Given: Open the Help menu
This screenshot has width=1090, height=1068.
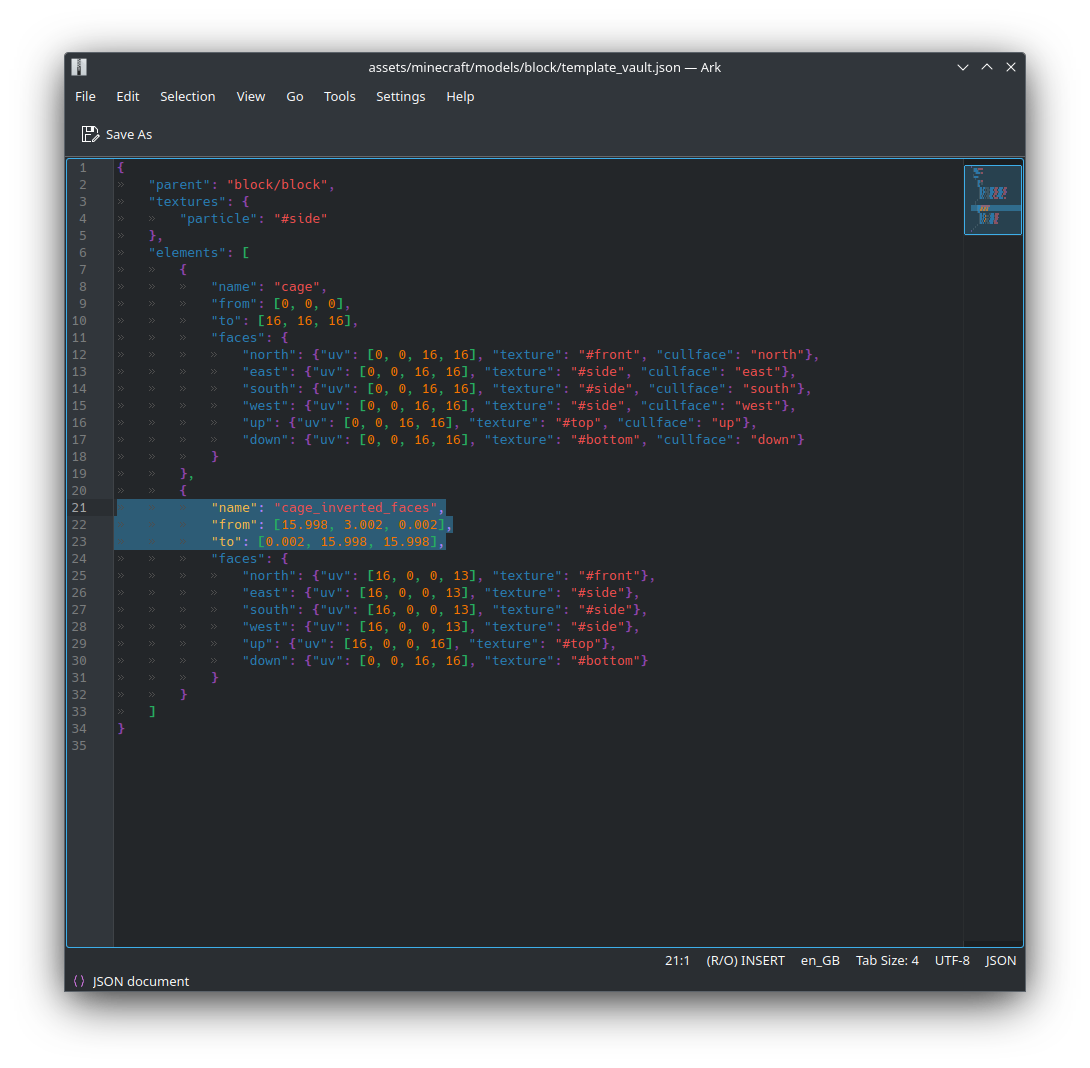Looking at the screenshot, I should click(460, 97).
